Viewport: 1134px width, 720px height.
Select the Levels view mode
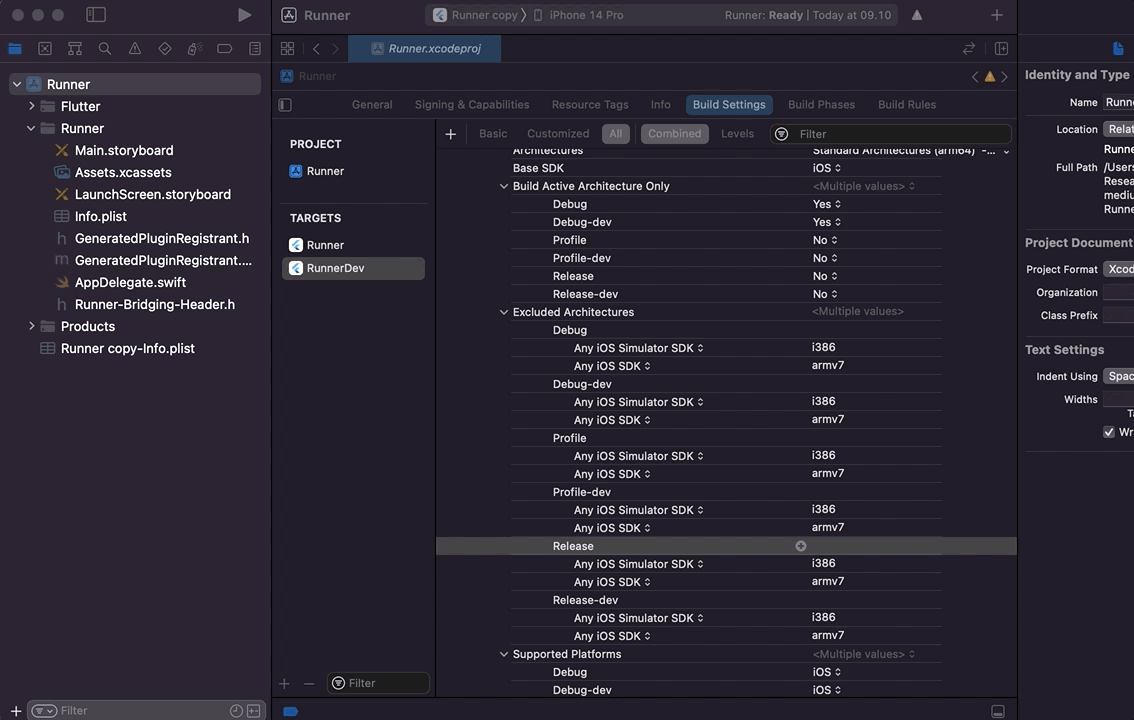(737, 134)
